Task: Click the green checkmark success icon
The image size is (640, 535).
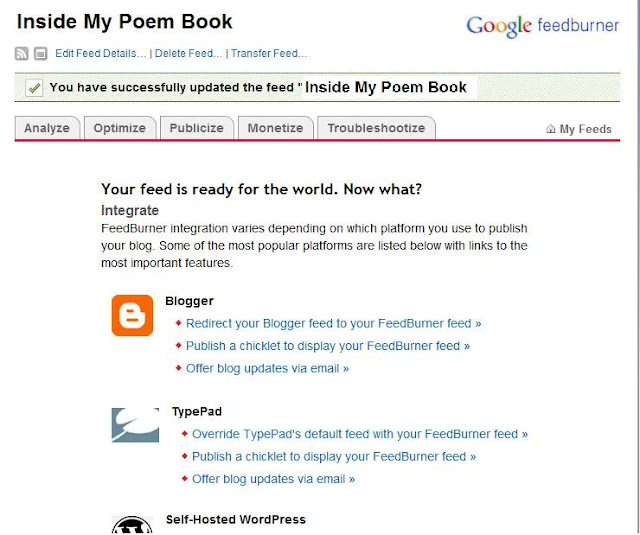Action: tap(35, 88)
